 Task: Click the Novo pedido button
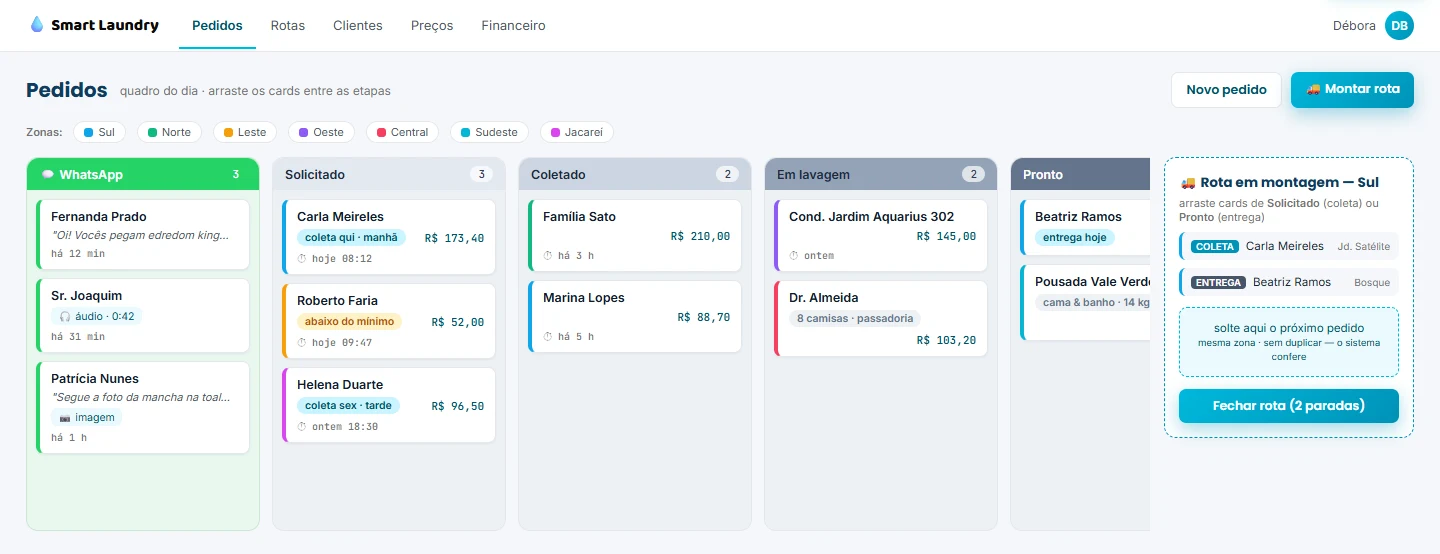tap(1226, 90)
